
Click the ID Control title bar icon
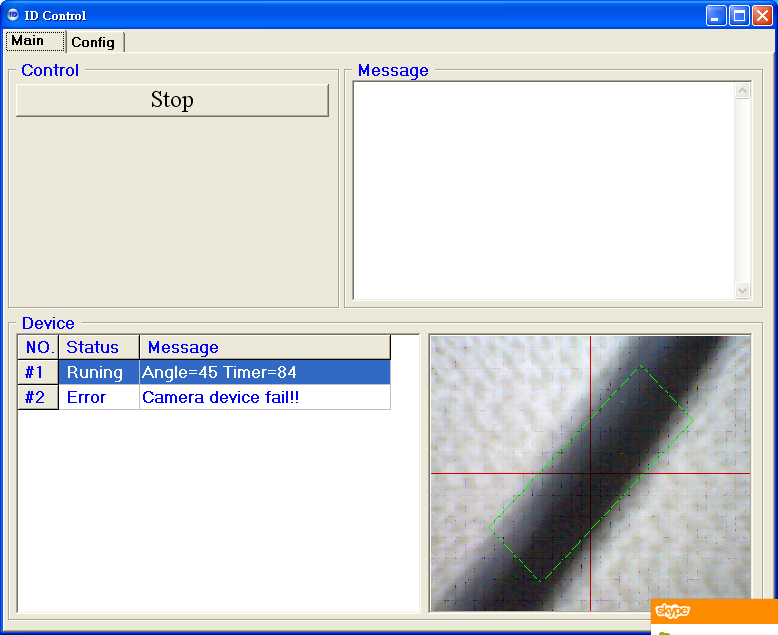point(13,15)
